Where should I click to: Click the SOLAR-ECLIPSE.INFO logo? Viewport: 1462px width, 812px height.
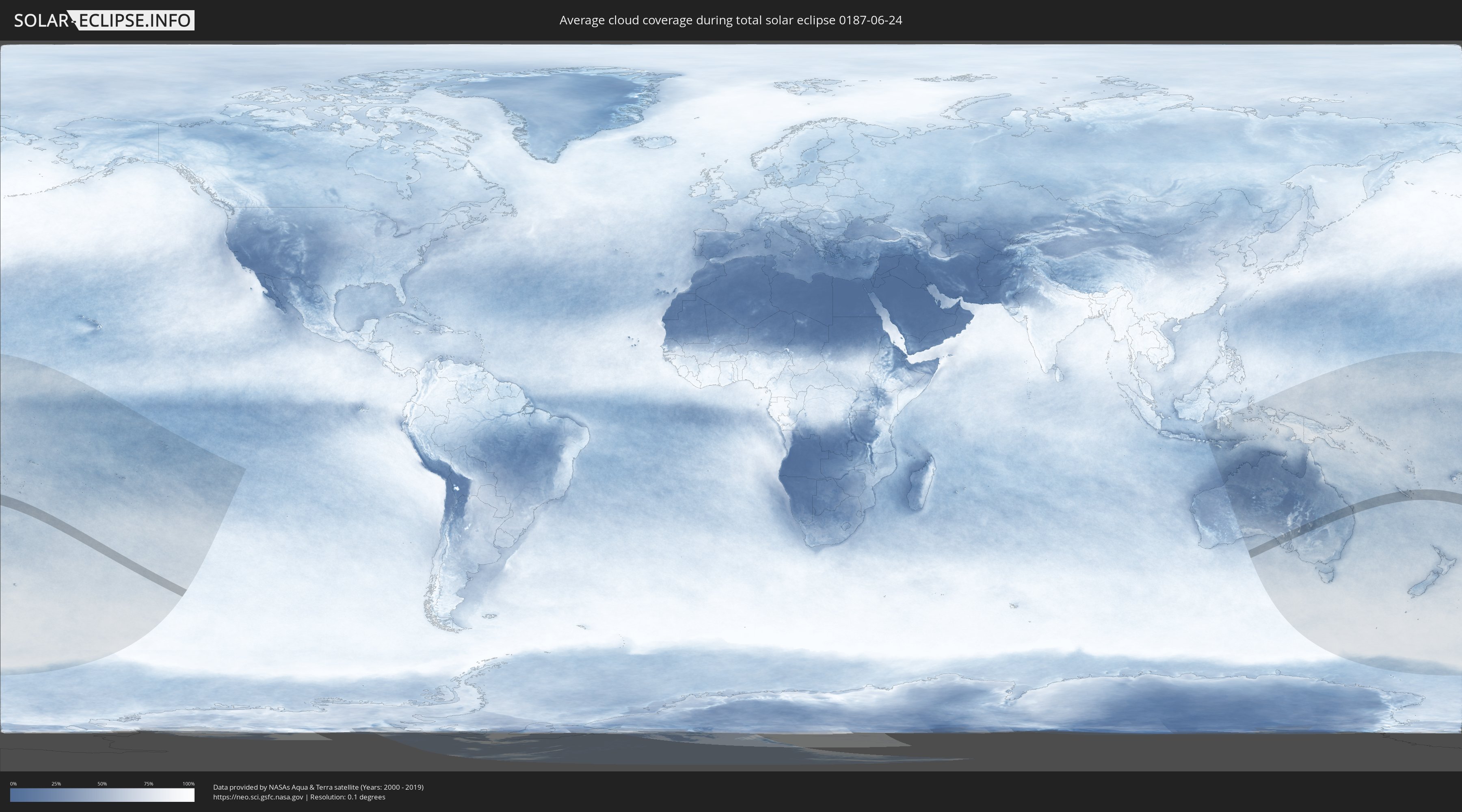(104, 20)
